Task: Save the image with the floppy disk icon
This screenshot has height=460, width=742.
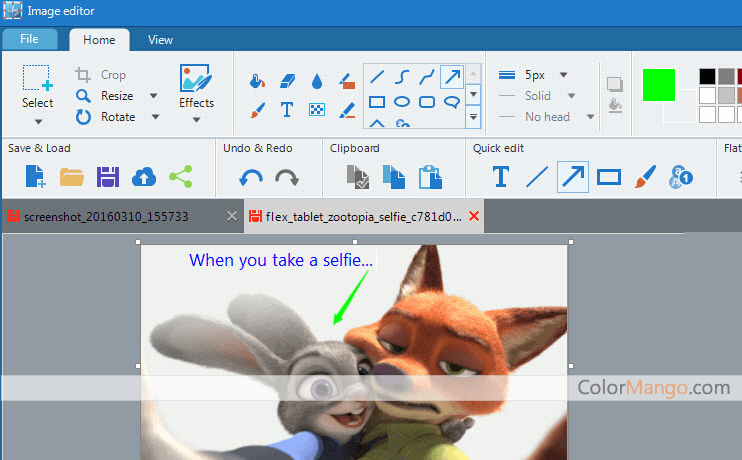Action: tap(108, 177)
